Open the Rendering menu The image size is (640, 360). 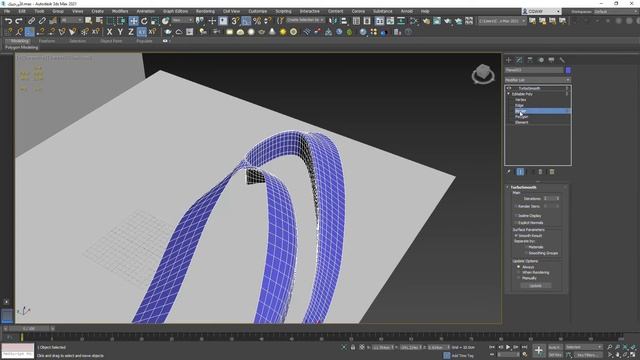coord(205,11)
